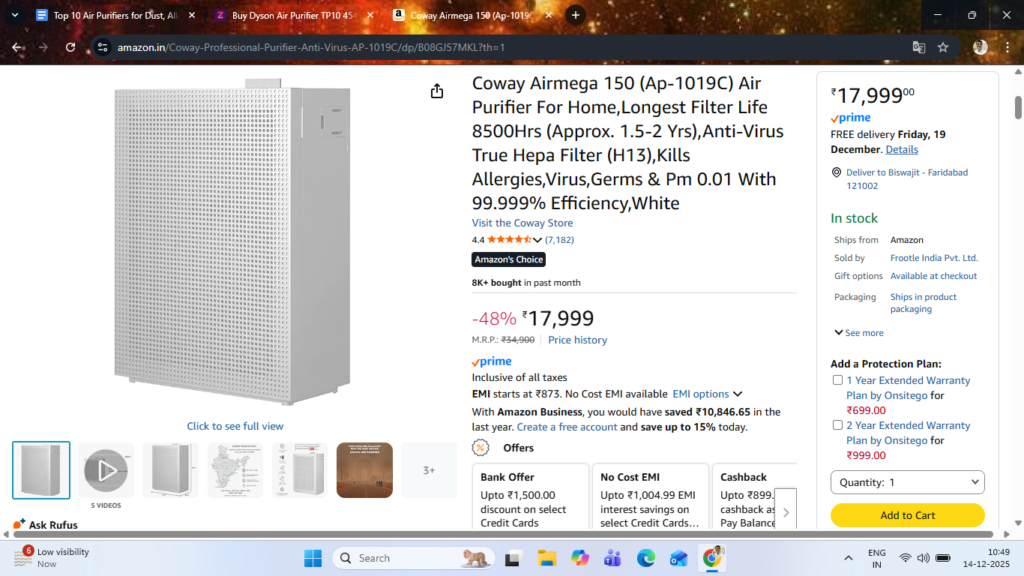
Task: Launch Microsoft Edge from the taskbar
Action: [x=646, y=558]
